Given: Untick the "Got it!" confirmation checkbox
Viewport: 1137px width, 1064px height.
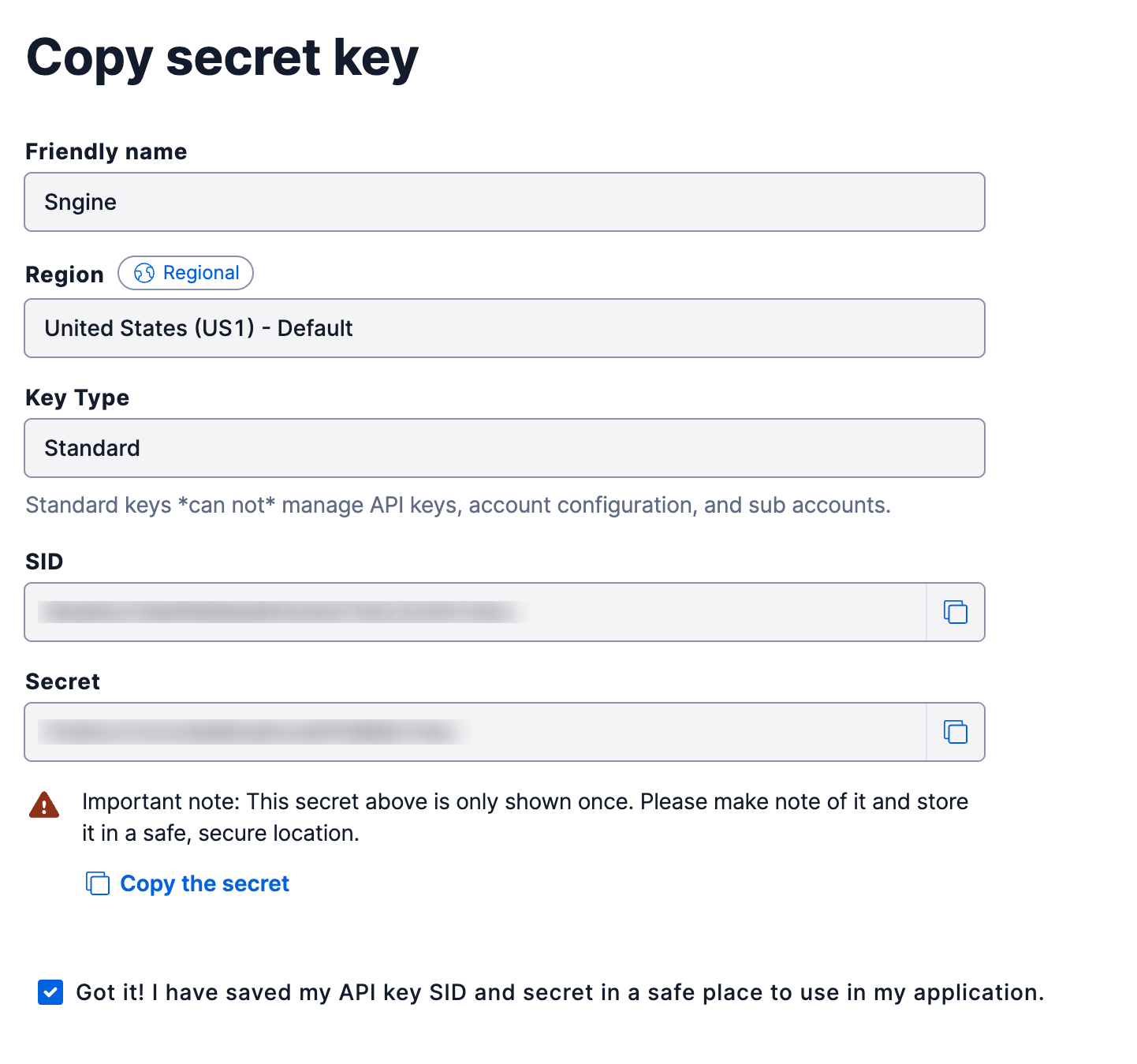Looking at the screenshot, I should (x=50, y=992).
